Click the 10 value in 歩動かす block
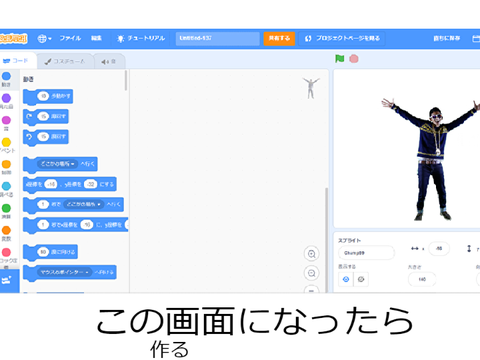The width and height of the screenshot is (480, 360). [x=43, y=96]
